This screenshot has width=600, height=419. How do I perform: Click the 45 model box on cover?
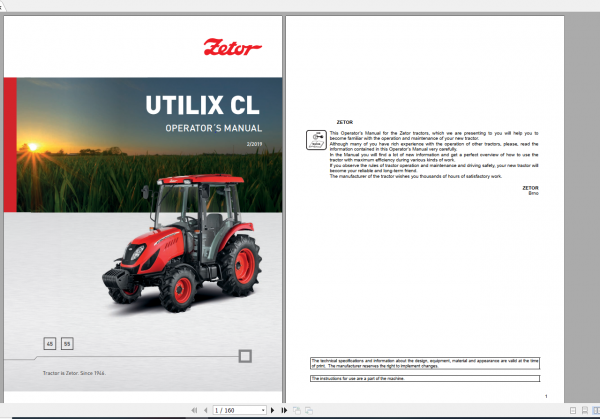(x=50, y=344)
